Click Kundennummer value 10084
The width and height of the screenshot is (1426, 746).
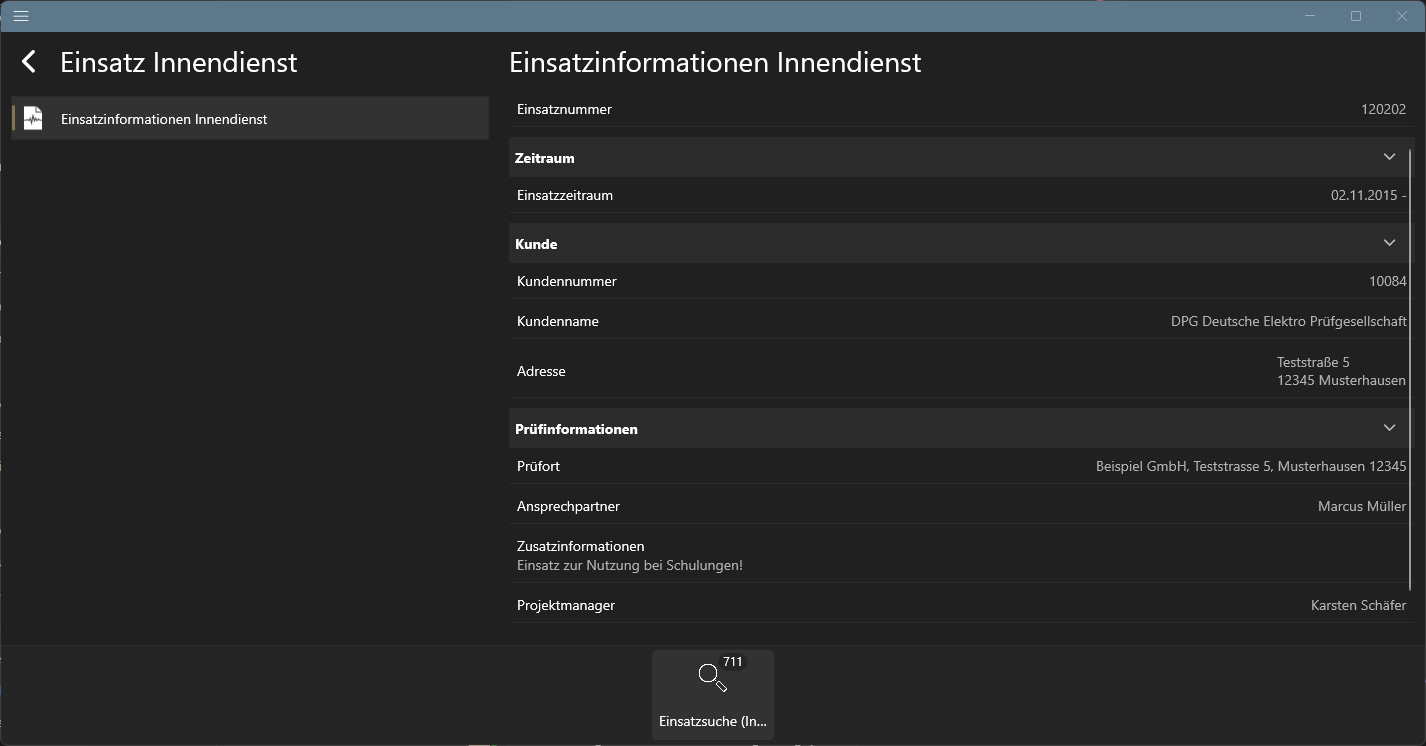pyautogui.click(x=1388, y=282)
